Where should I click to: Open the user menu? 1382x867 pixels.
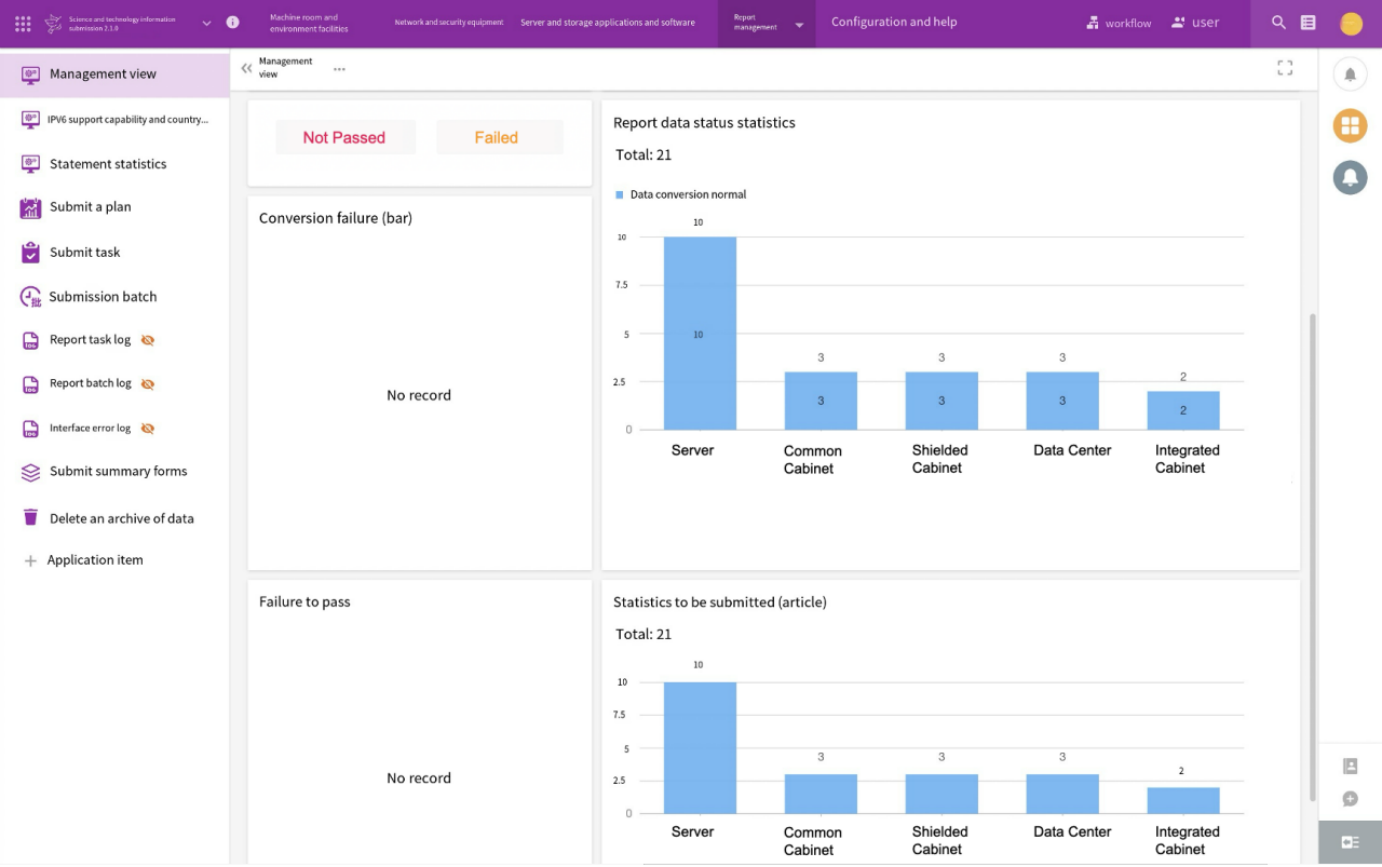[x=1195, y=22]
